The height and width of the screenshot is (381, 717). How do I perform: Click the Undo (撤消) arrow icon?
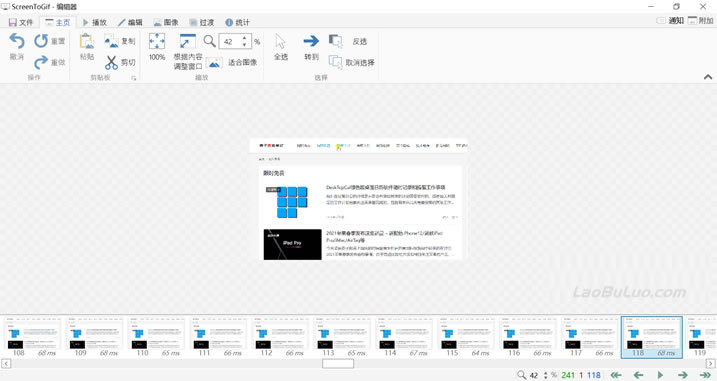17,41
